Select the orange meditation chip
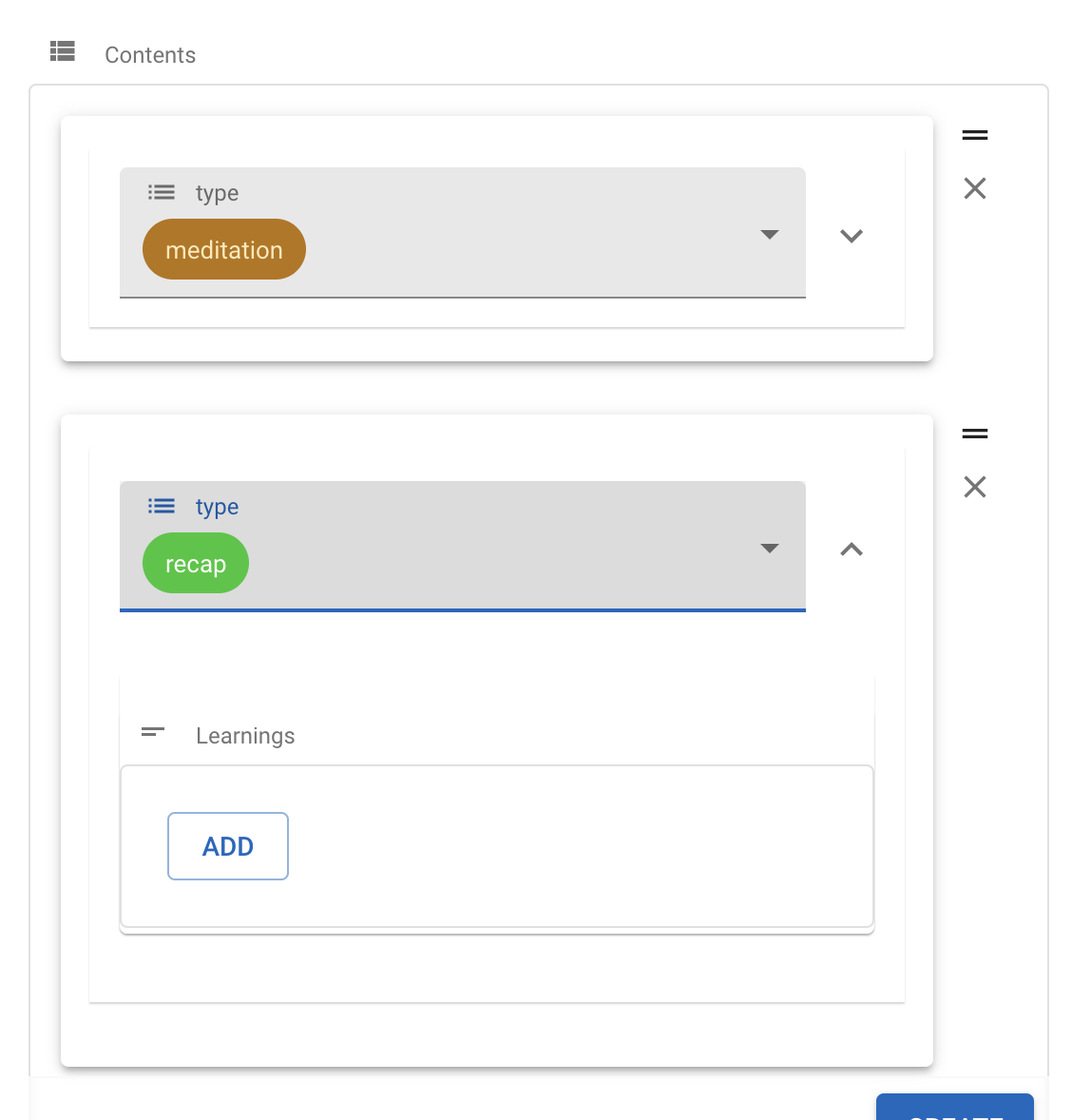The height and width of the screenshot is (1120, 1091). (223, 249)
